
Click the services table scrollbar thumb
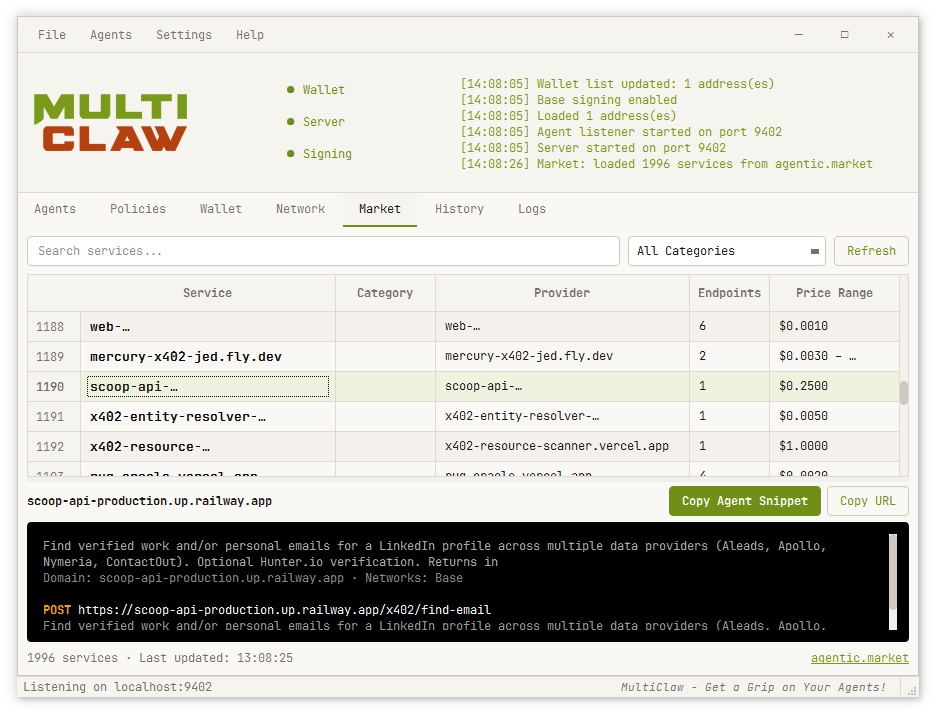pyautogui.click(x=904, y=392)
